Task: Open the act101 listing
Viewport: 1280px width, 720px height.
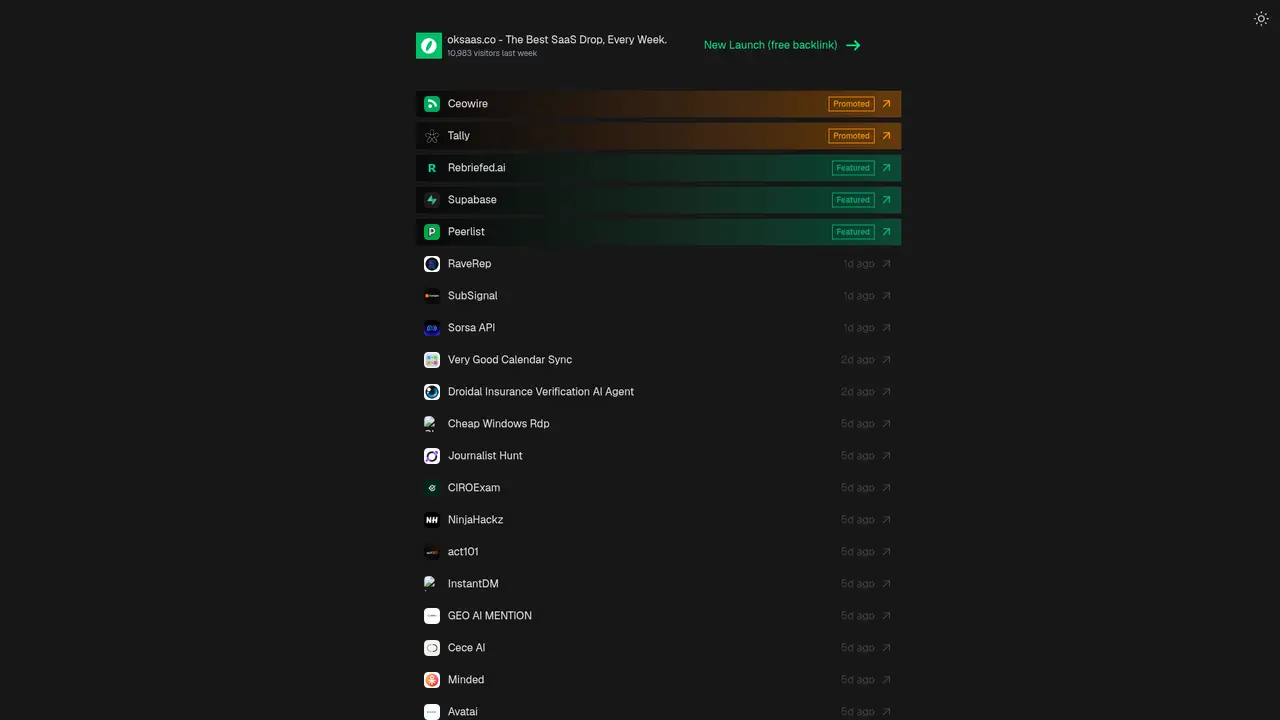Action: tap(658, 552)
